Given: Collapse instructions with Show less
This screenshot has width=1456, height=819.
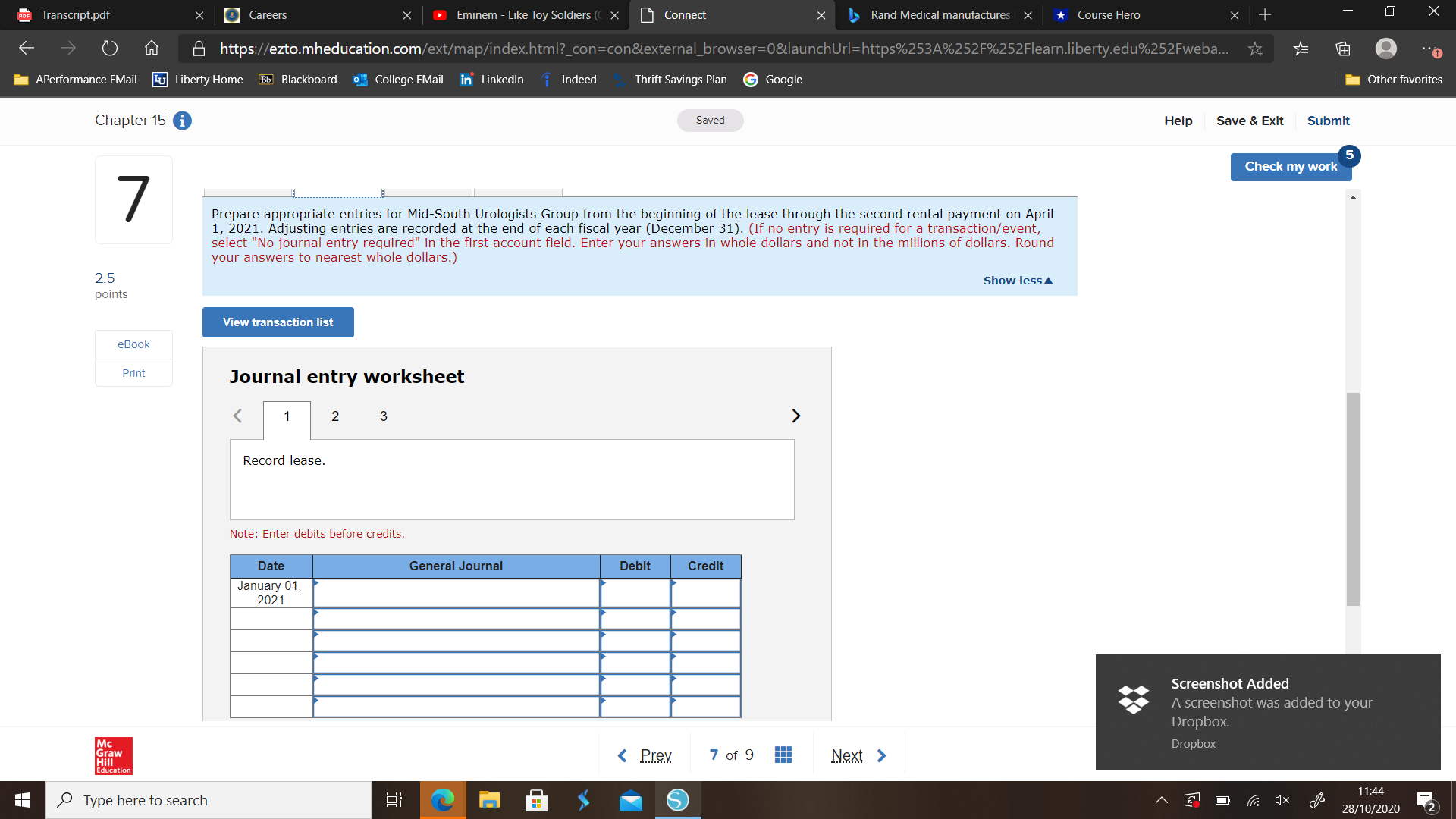Looking at the screenshot, I should tap(1018, 281).
